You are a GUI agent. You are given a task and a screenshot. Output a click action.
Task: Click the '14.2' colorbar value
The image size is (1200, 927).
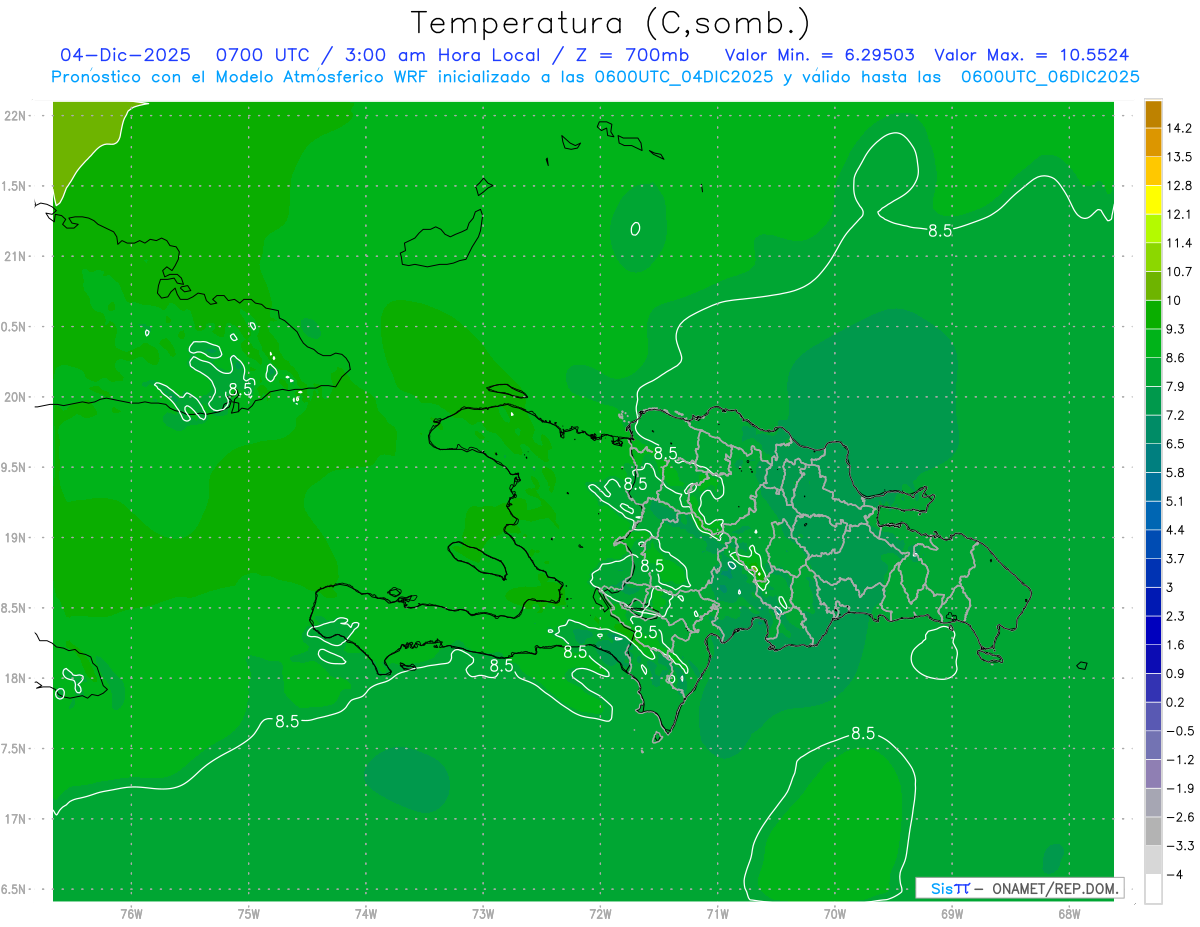click(x=1179, y=128)
